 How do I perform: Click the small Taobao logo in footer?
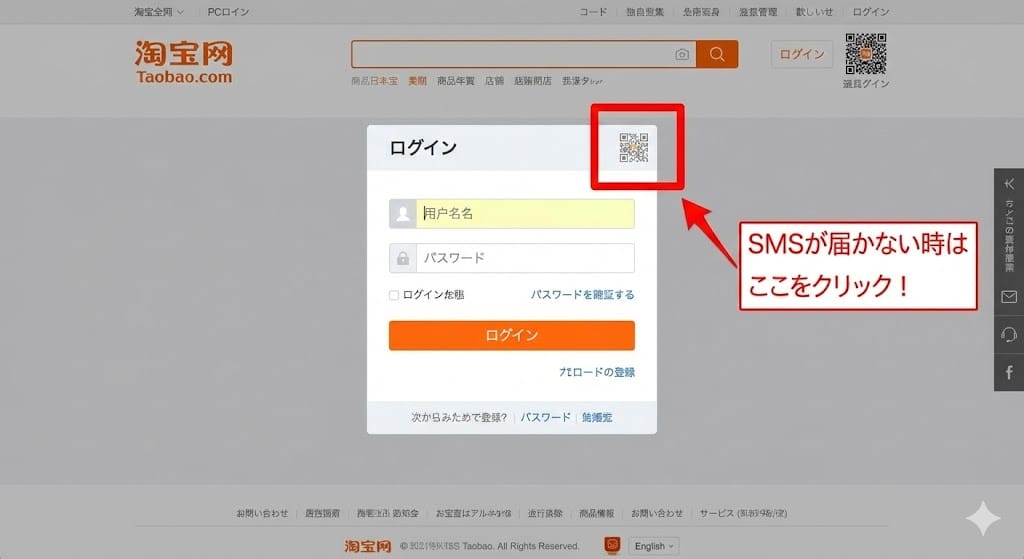368,546
